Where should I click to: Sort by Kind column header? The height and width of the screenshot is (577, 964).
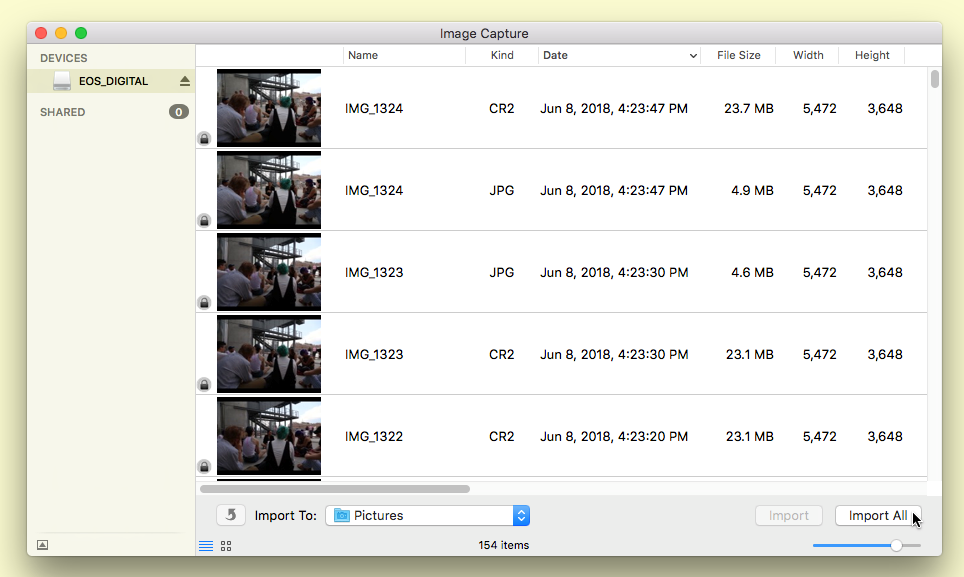502,56
